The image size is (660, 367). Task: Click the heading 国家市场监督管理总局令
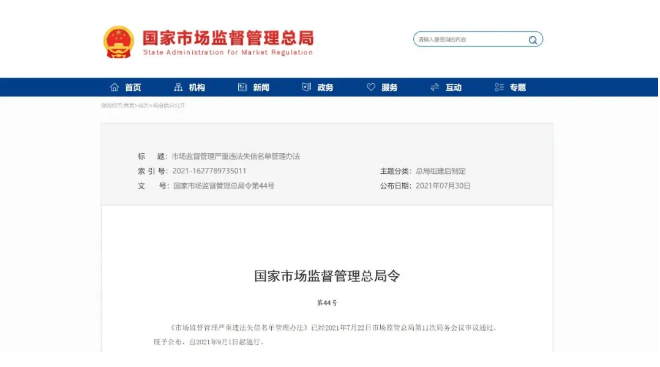(327, 276)
